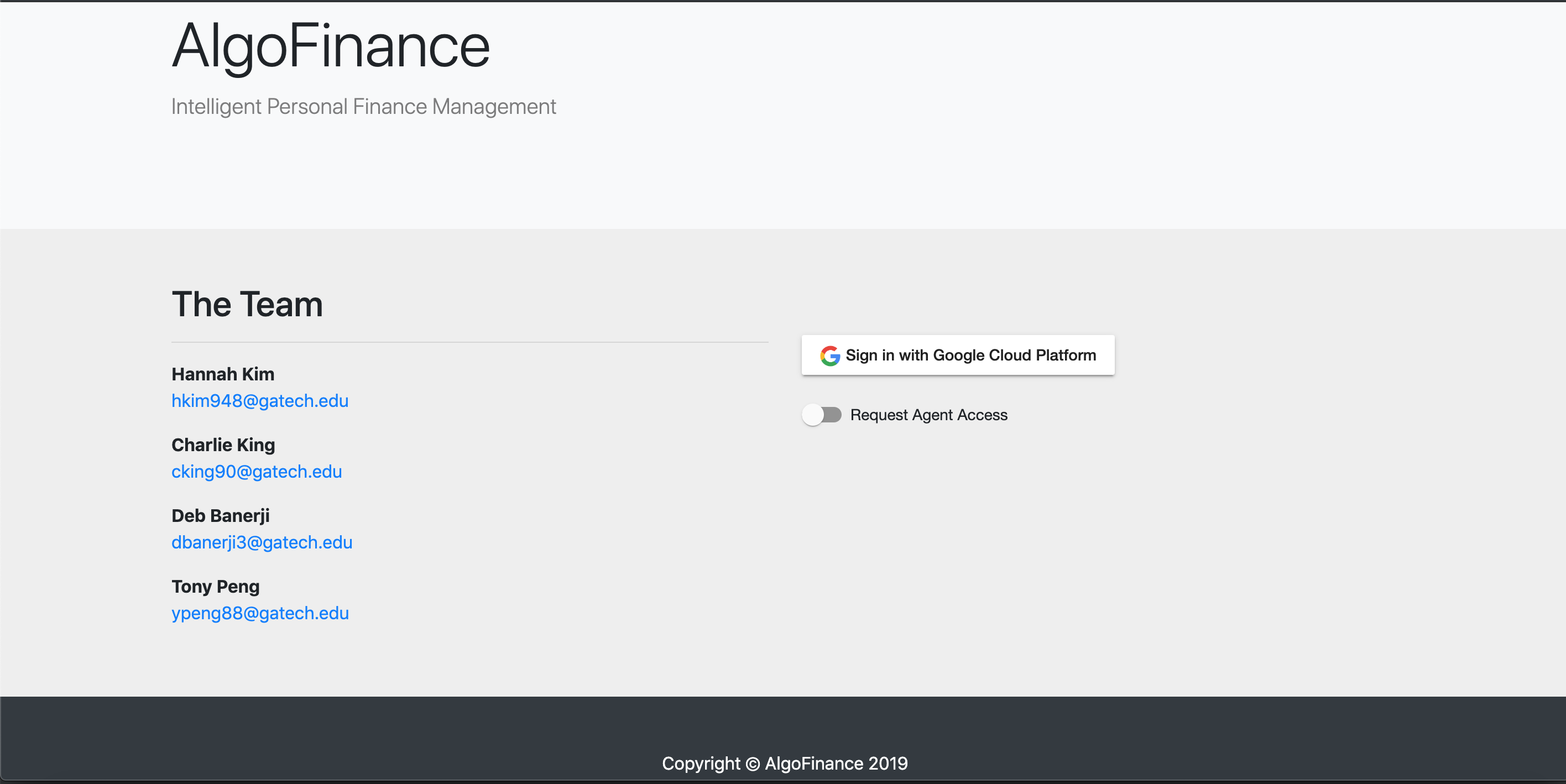Select the Hannah Kim name text
The height and width of the screenshot is (784, 1566).
click(x=222, y=374)
